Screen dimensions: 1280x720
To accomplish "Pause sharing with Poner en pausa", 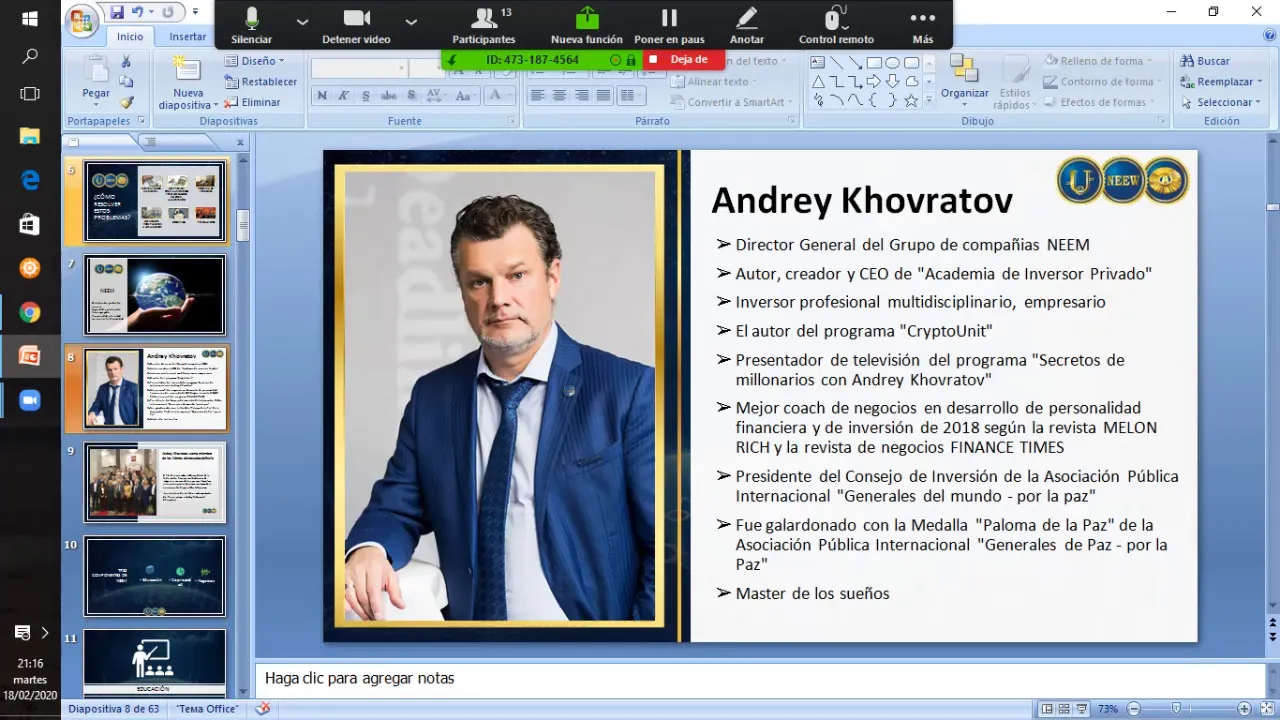I will pos(669,25).
